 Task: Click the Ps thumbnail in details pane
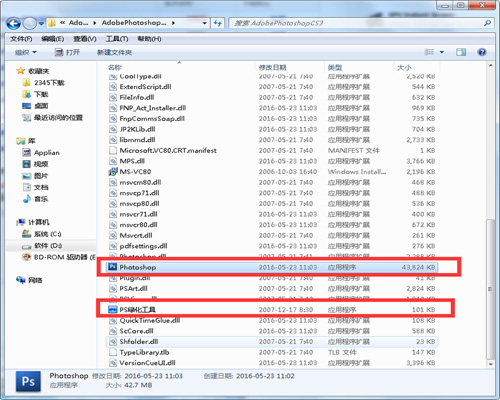(28, 381)
